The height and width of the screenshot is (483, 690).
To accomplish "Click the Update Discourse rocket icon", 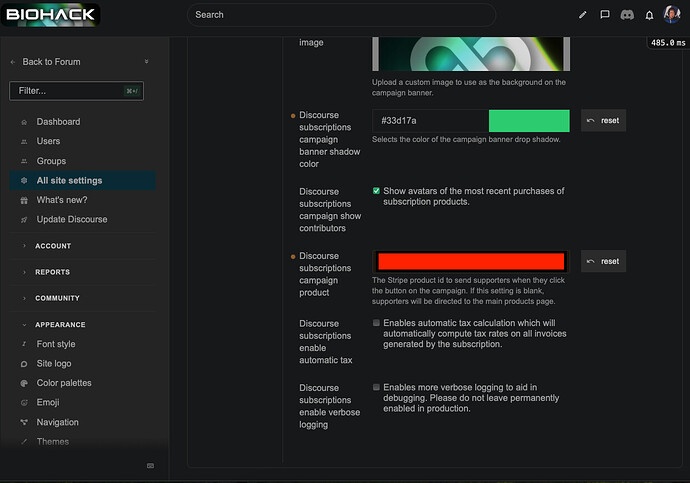I will coord(24,220).
